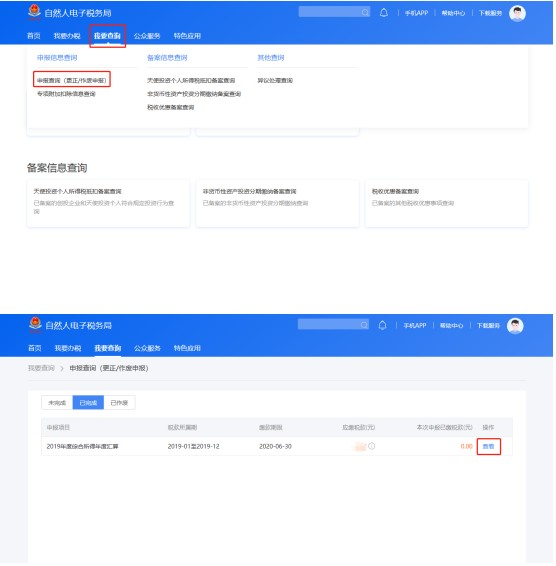Image resolution: width=556 pixels, height=566 pixels.
Task: Open 申报查询（更正/作废申报） in the dropdown menu
Action: coord(72,80)
